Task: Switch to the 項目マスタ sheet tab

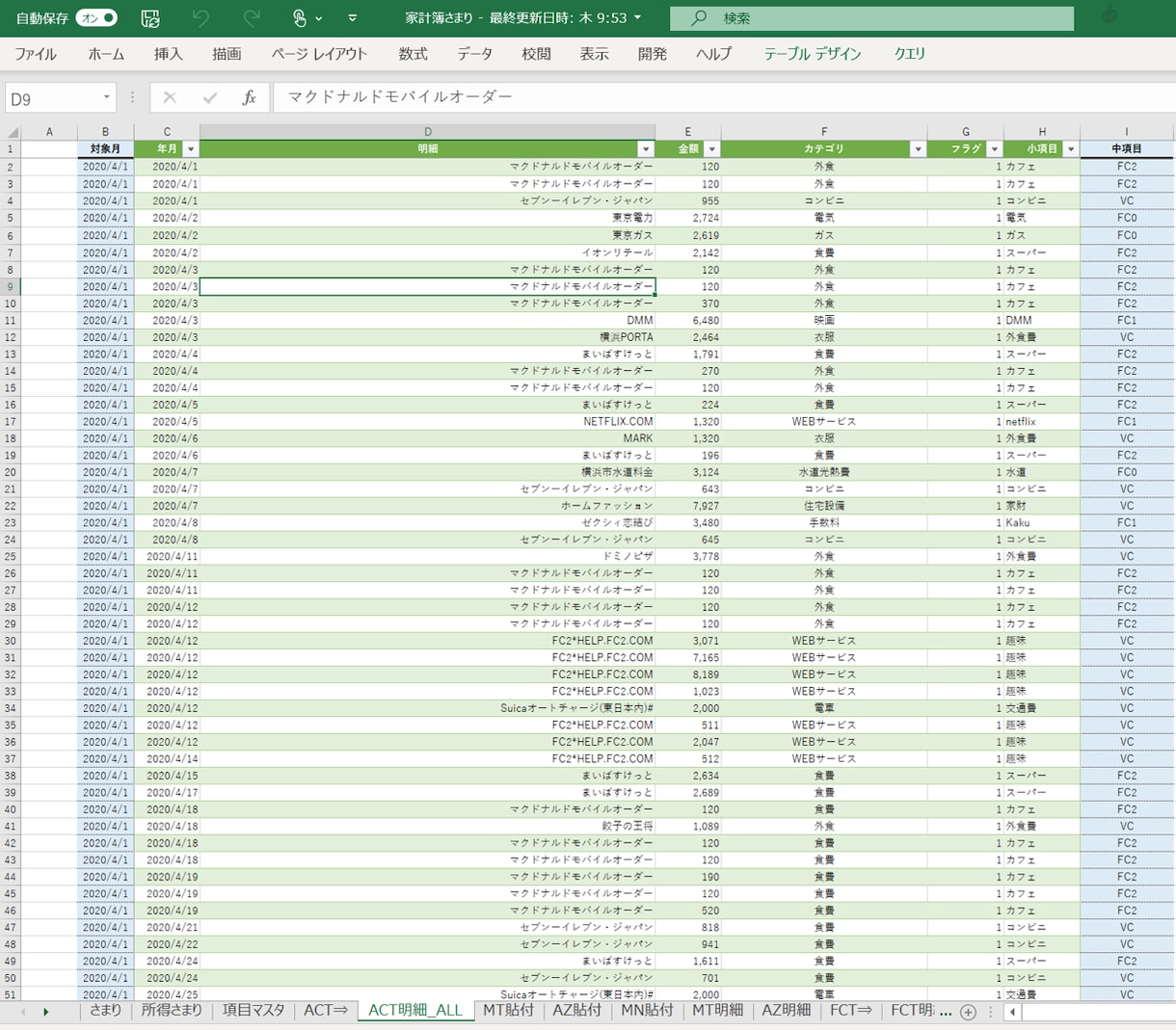Action: click(x=254, y=1011)
